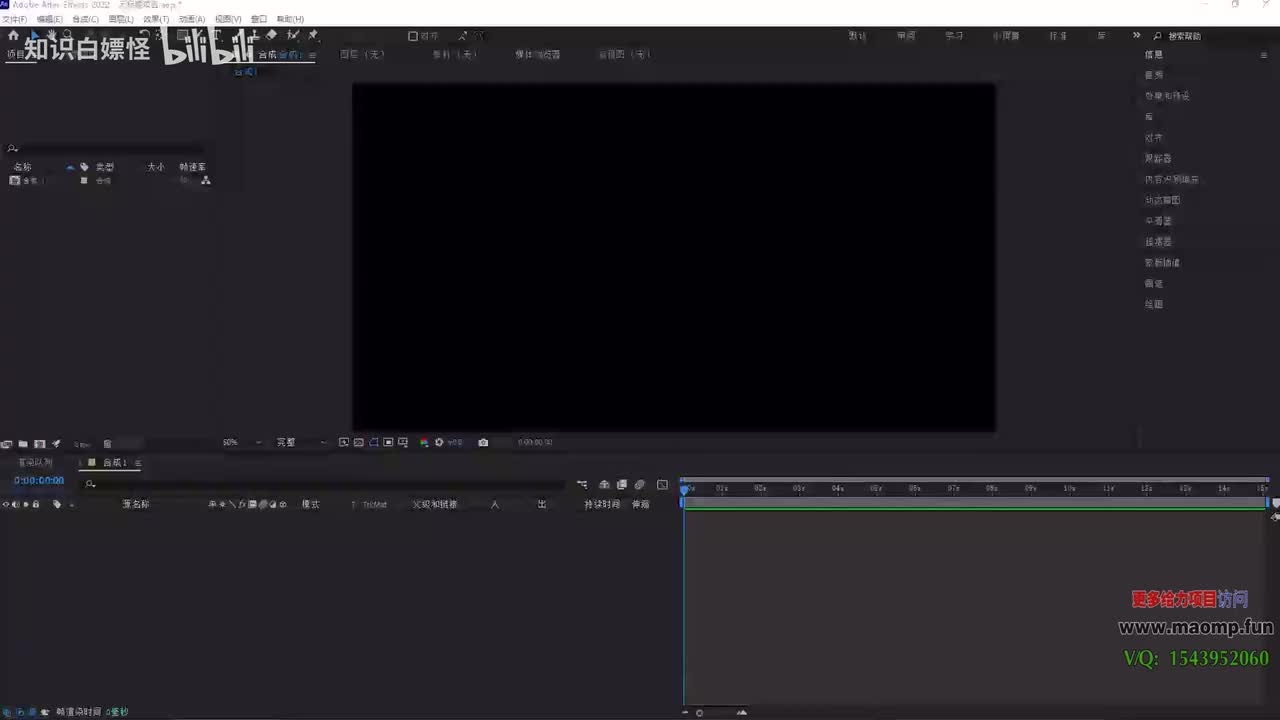Take a snapshot with the camera icon

483,442
